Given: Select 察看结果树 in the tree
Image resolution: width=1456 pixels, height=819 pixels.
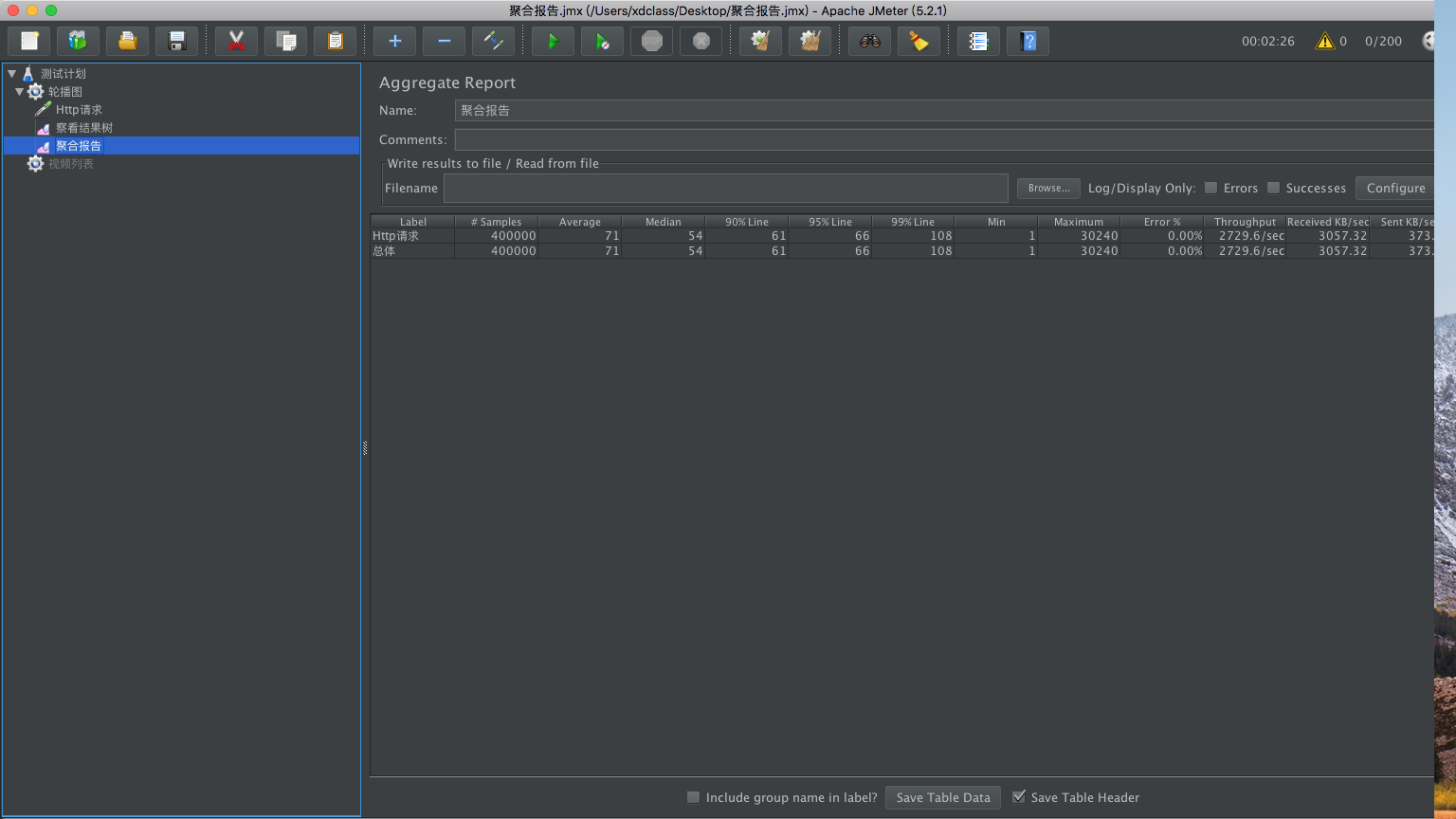Looking at the screenshot, I should (84, 128).
